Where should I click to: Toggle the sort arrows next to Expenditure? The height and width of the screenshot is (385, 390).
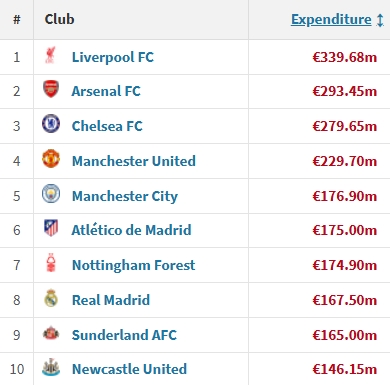click(380, 20)
